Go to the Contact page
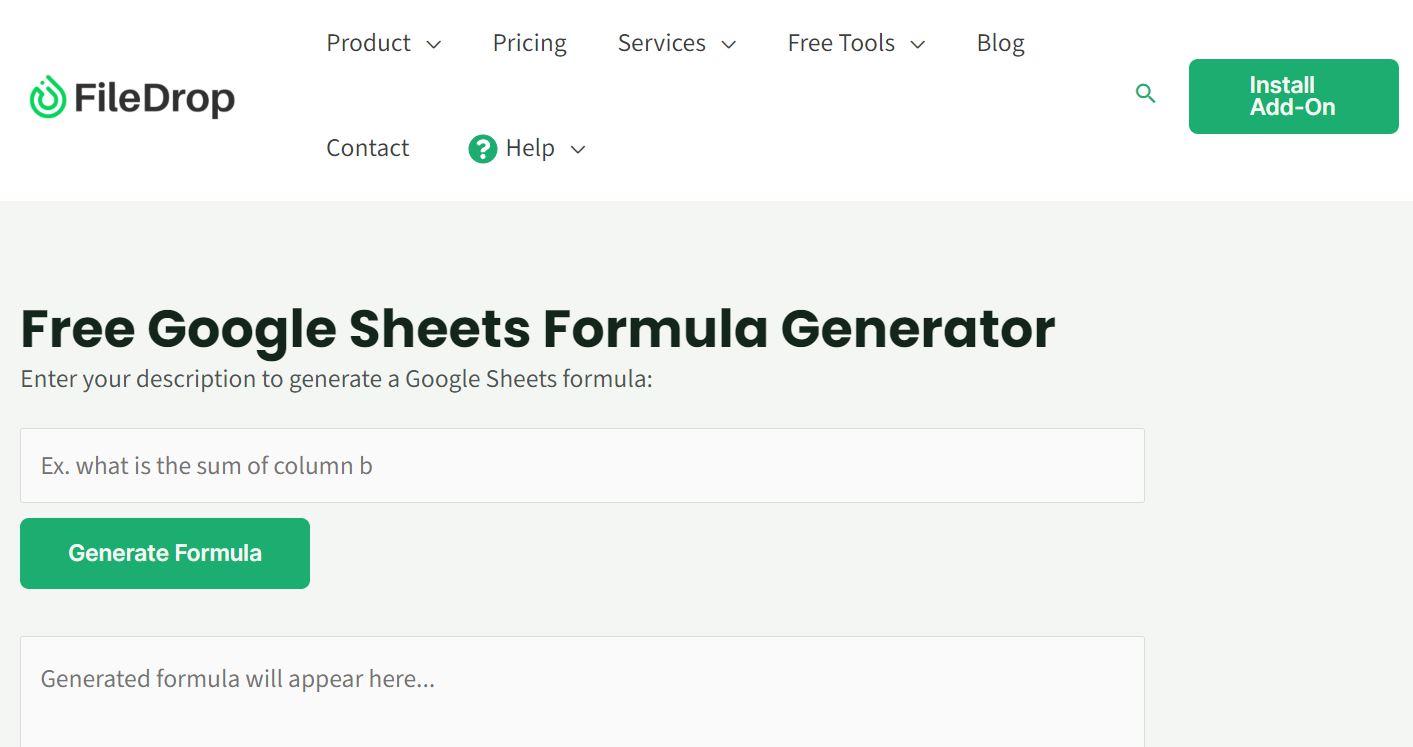This screenshot has width=1413, height=747. [368, 148]
